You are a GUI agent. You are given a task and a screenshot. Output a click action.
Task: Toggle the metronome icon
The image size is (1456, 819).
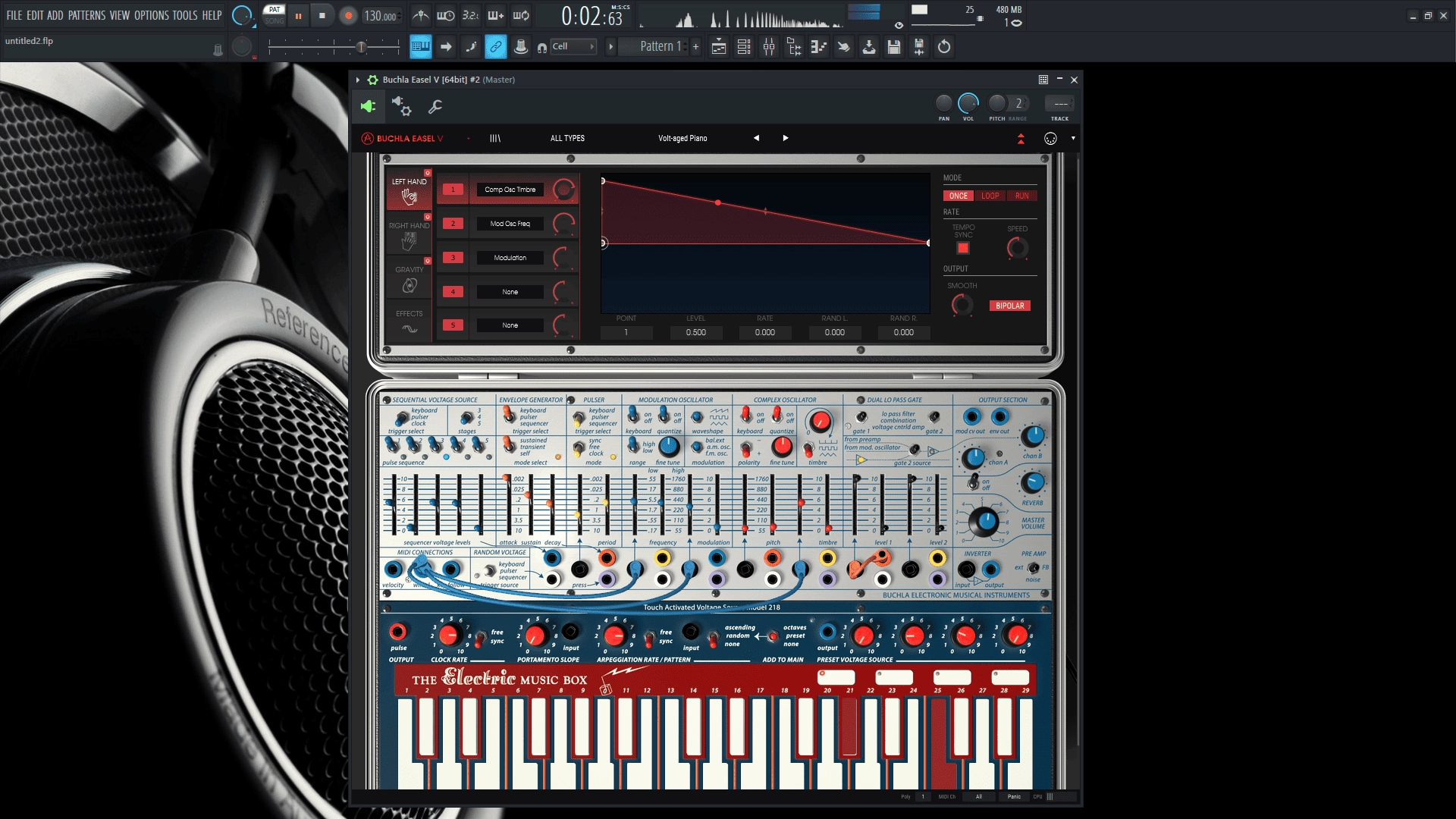click(421, 15)
